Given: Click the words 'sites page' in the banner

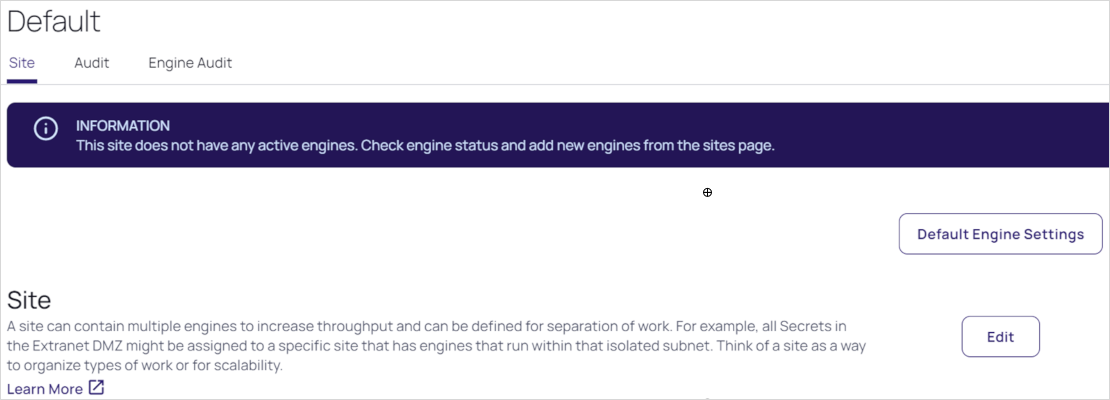Looking at the screenshot, I should (735, 146).
